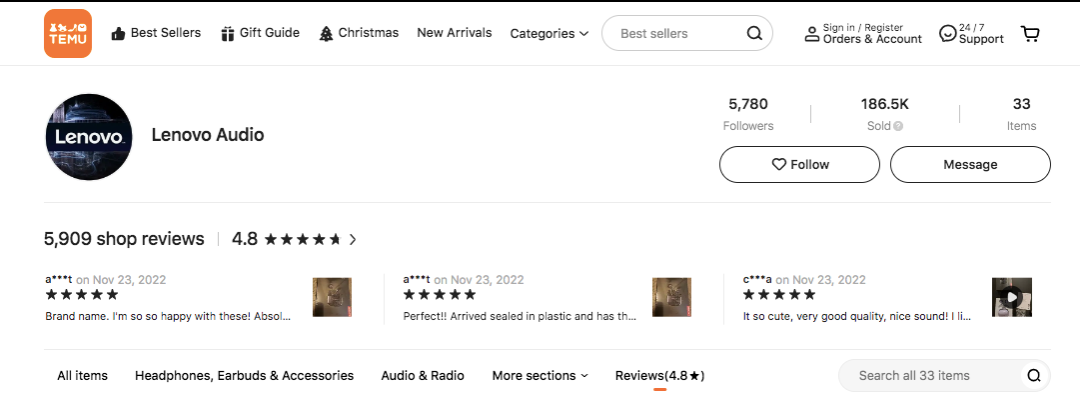Open the first review's photo thumbnail
The image size is (1080, 402).
pos(332,297)
